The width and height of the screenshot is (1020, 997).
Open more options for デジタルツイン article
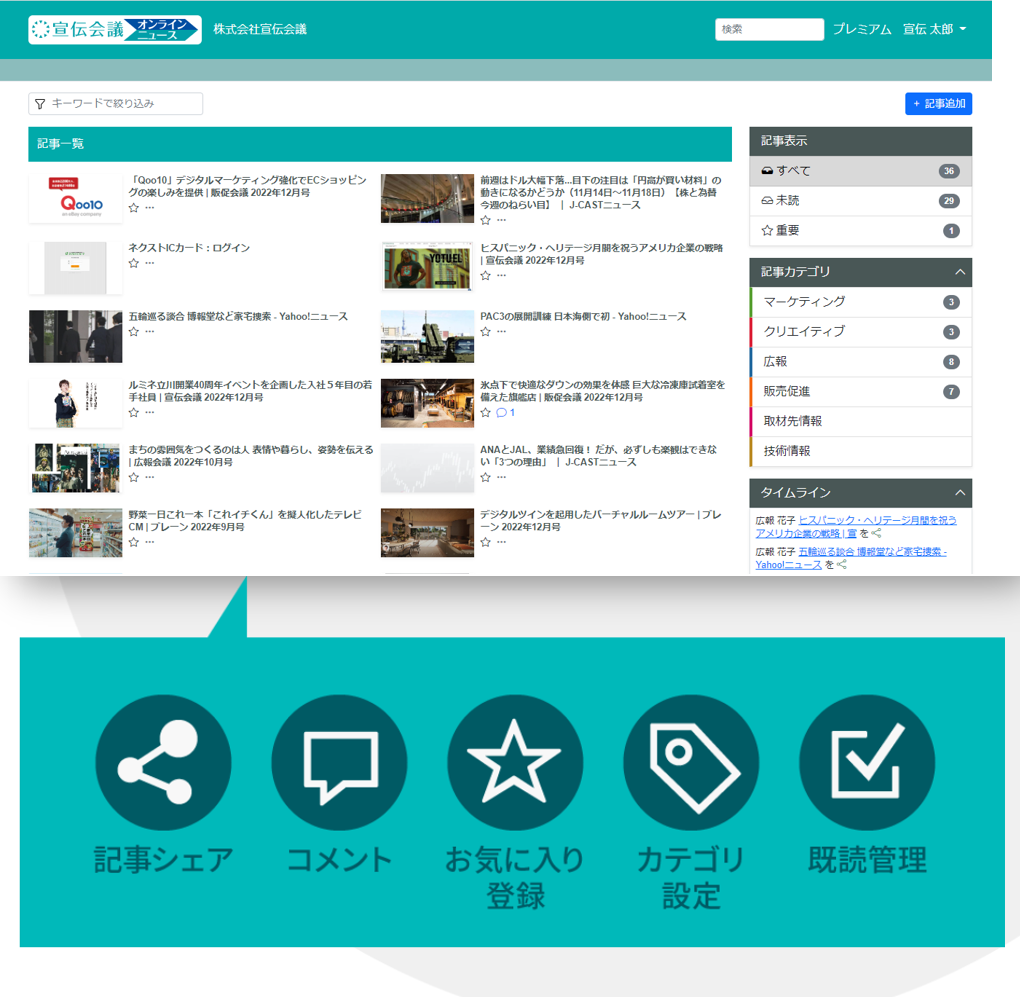(502, 542)
